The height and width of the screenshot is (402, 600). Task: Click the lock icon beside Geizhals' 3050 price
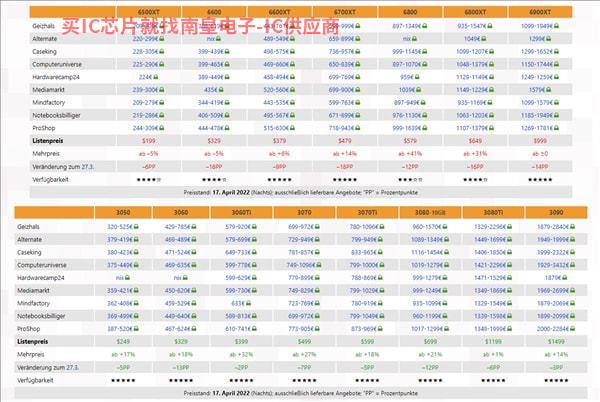pos(136,227)
